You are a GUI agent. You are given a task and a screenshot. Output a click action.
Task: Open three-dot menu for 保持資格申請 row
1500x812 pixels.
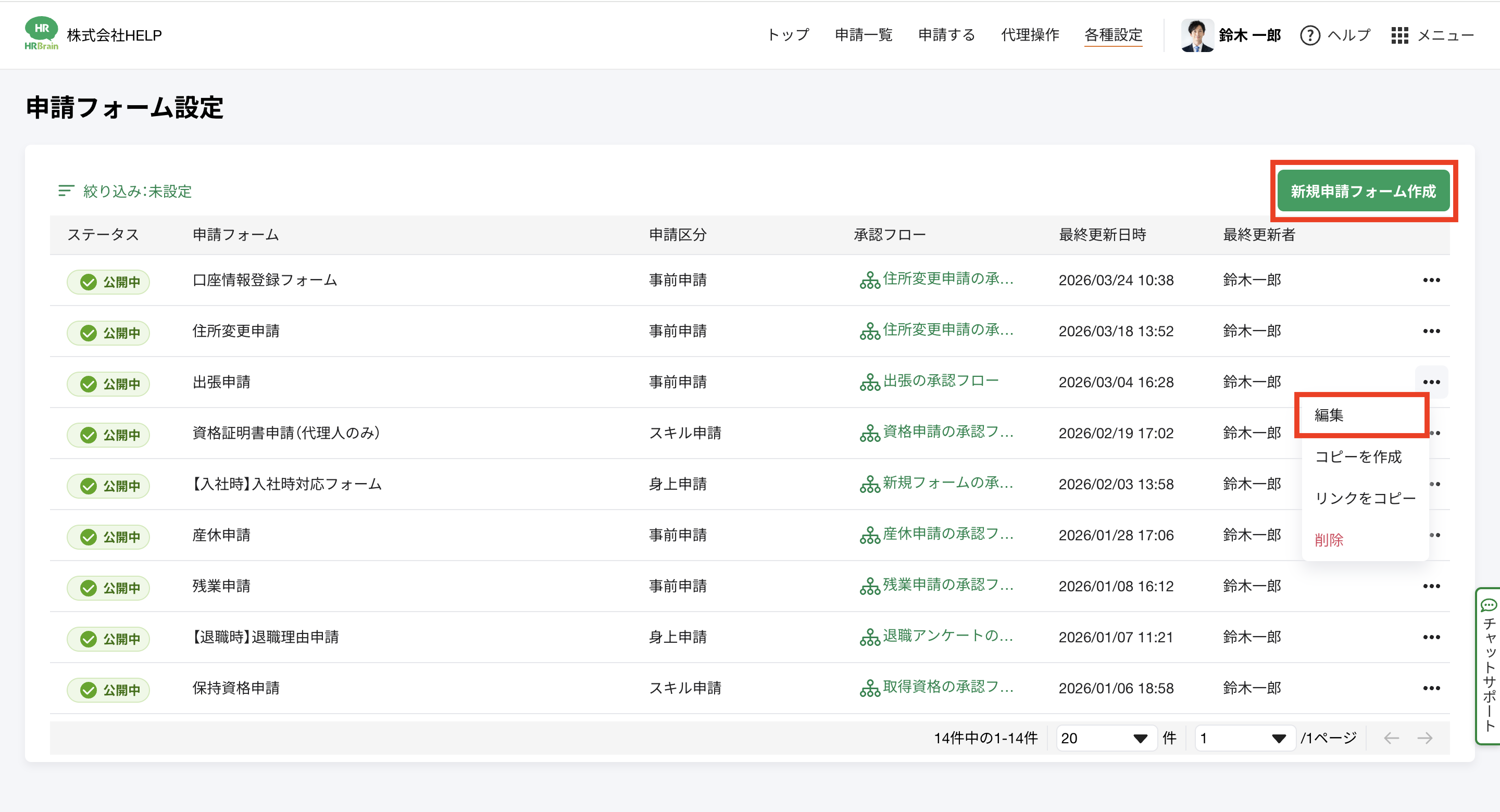(1431, 688)
